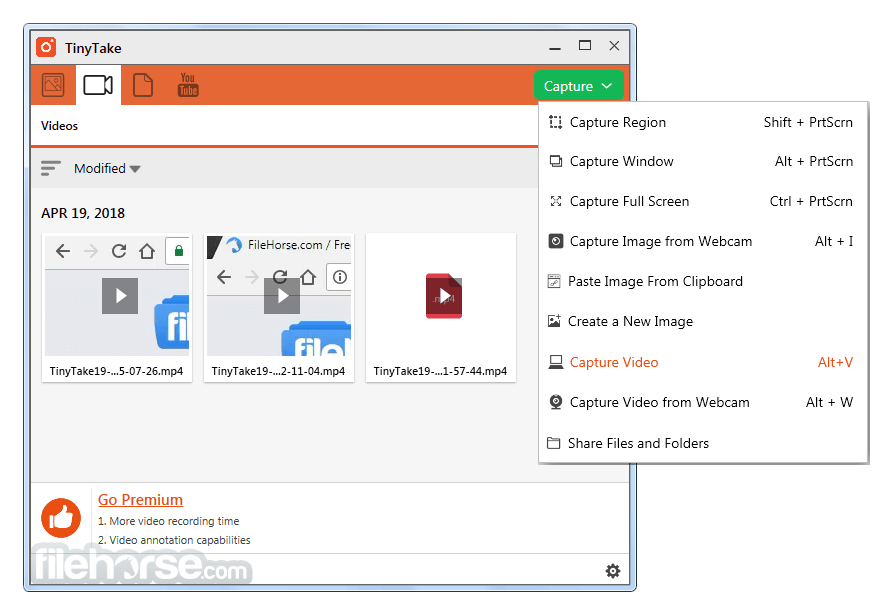Image resolution: width=888 pixels, height=615 pixels.
Task: Click 'Video annotation capabilities' text
Action: pos(180,540)
